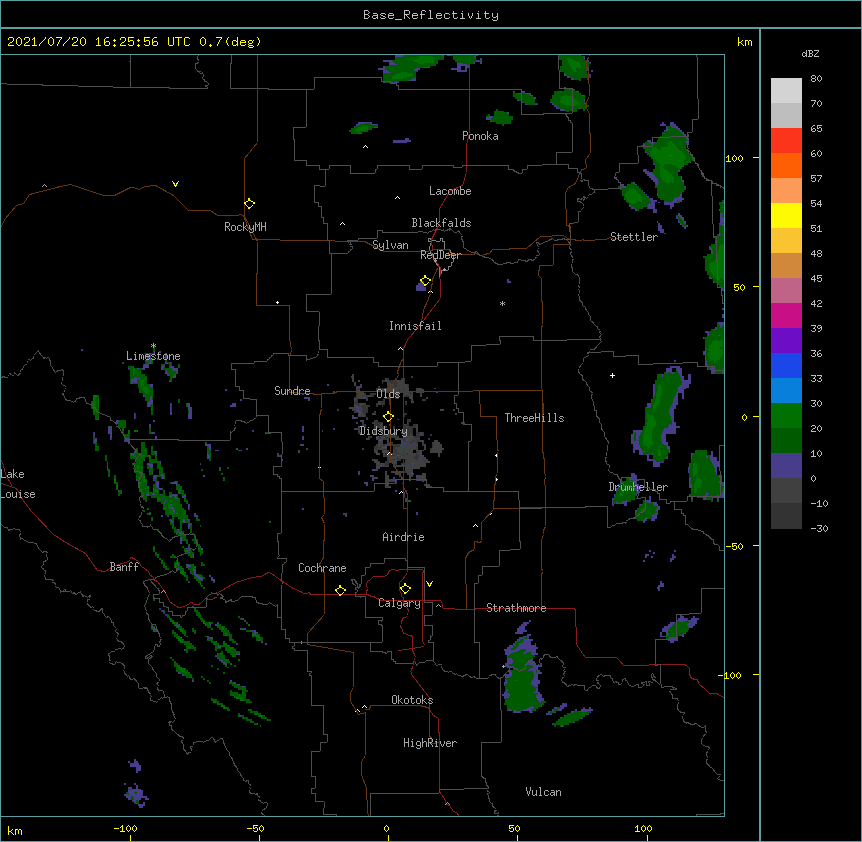Click the RedDeer city label
This screenshot has width=862, height=842.
pos(440,255)
